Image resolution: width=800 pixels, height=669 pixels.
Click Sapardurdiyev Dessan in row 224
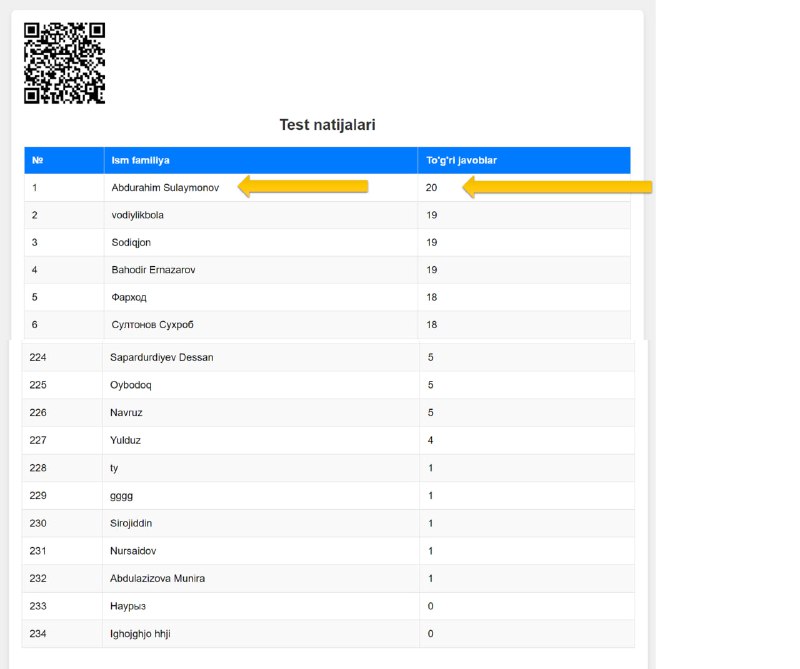tap(162, 358)
